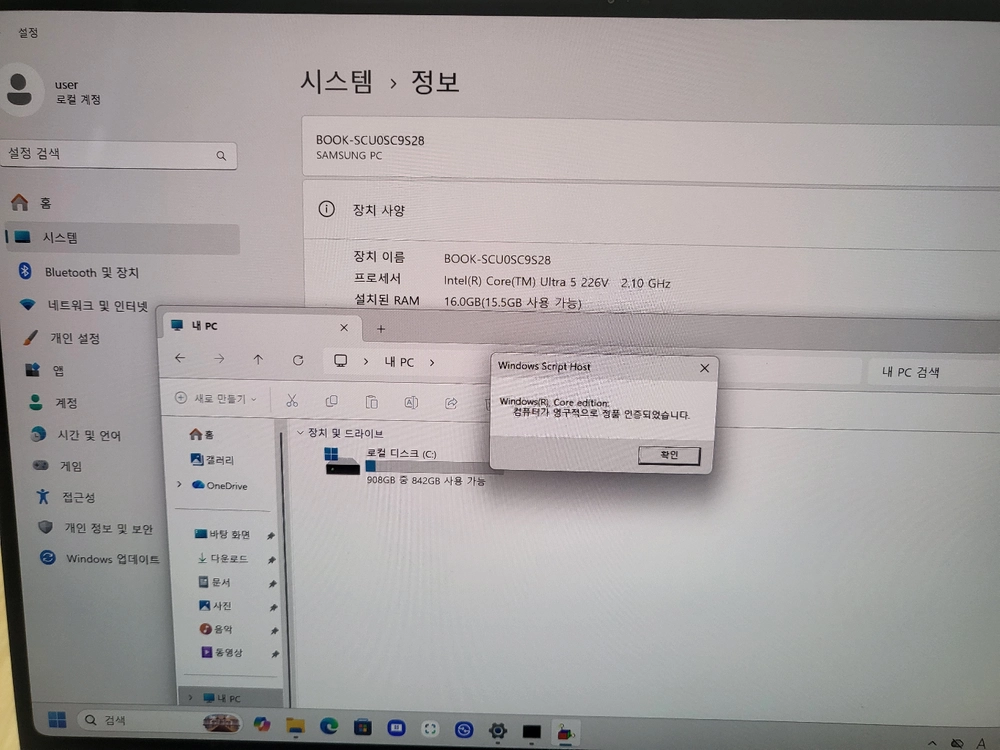Select the 내 PC tab in Explorer
Screen dimensions: 1000x750
[x=261, y=327]
